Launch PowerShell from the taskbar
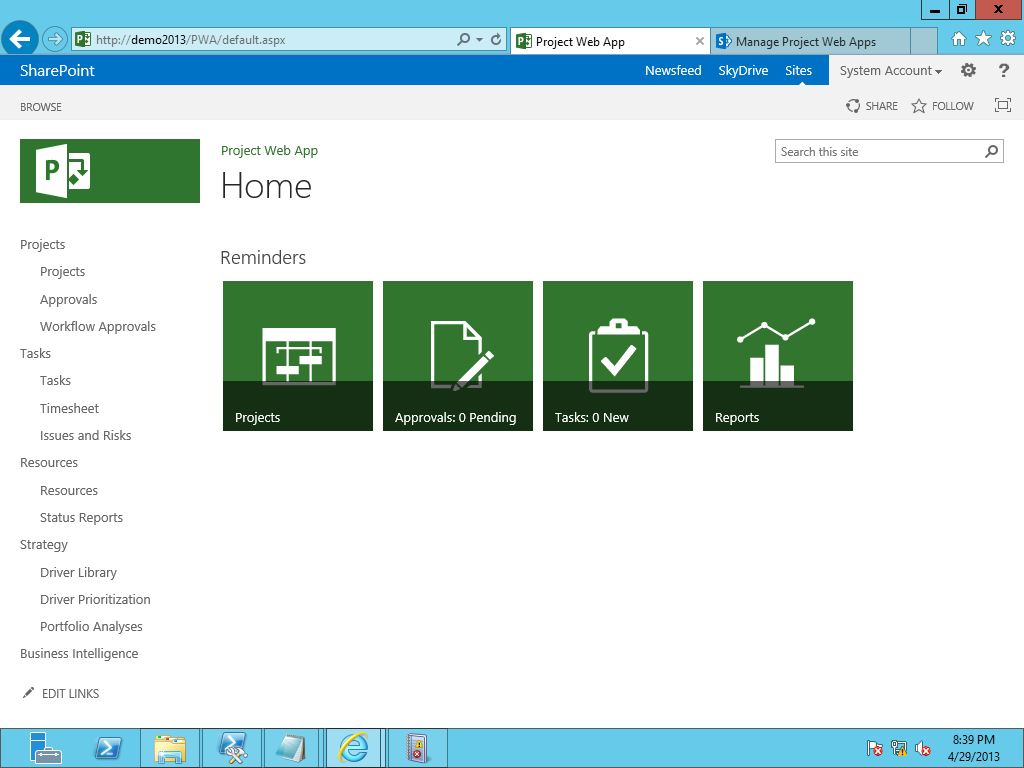 (108, 748)
